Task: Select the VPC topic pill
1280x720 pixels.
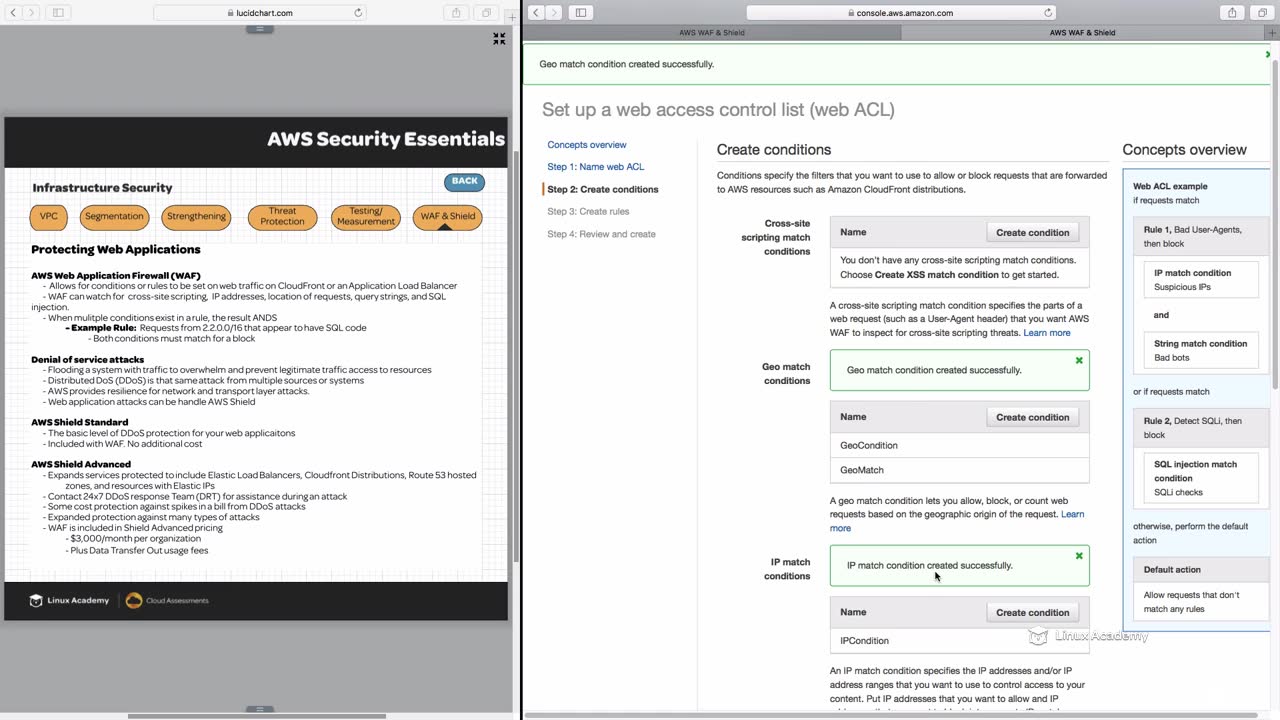Action: (x=49, y=216)
